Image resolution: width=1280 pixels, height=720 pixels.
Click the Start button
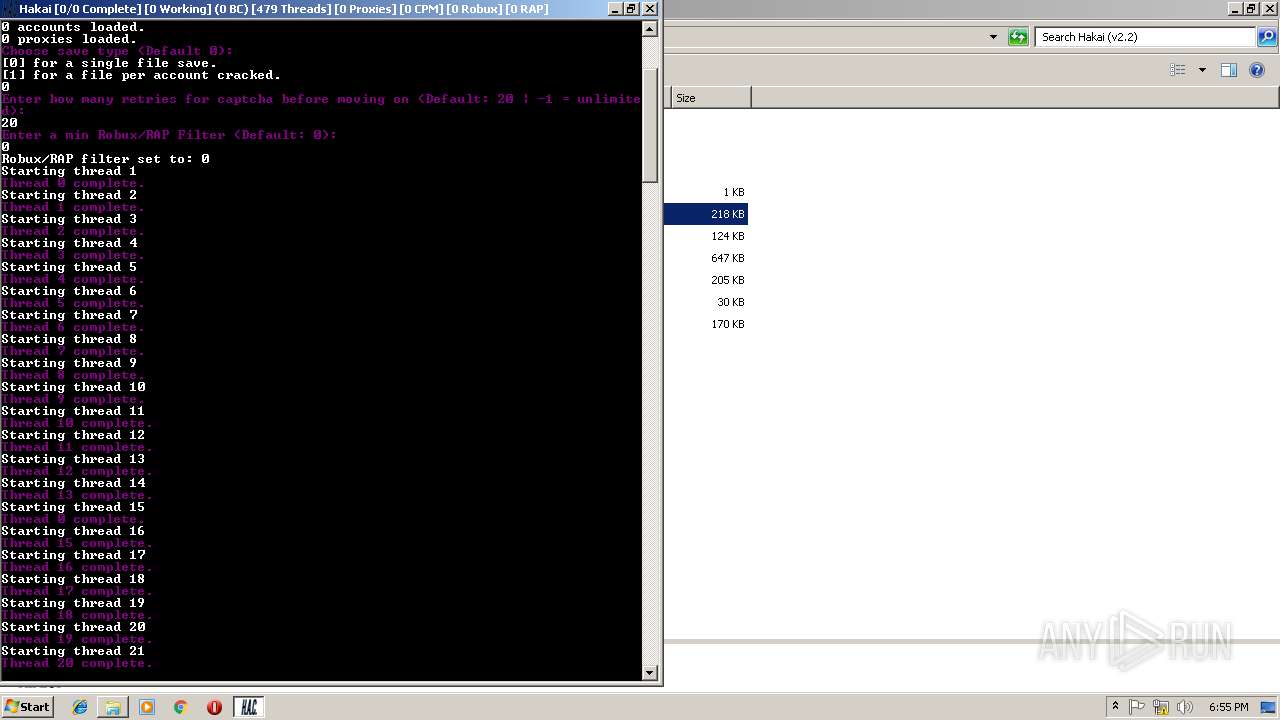coord(27,707)
